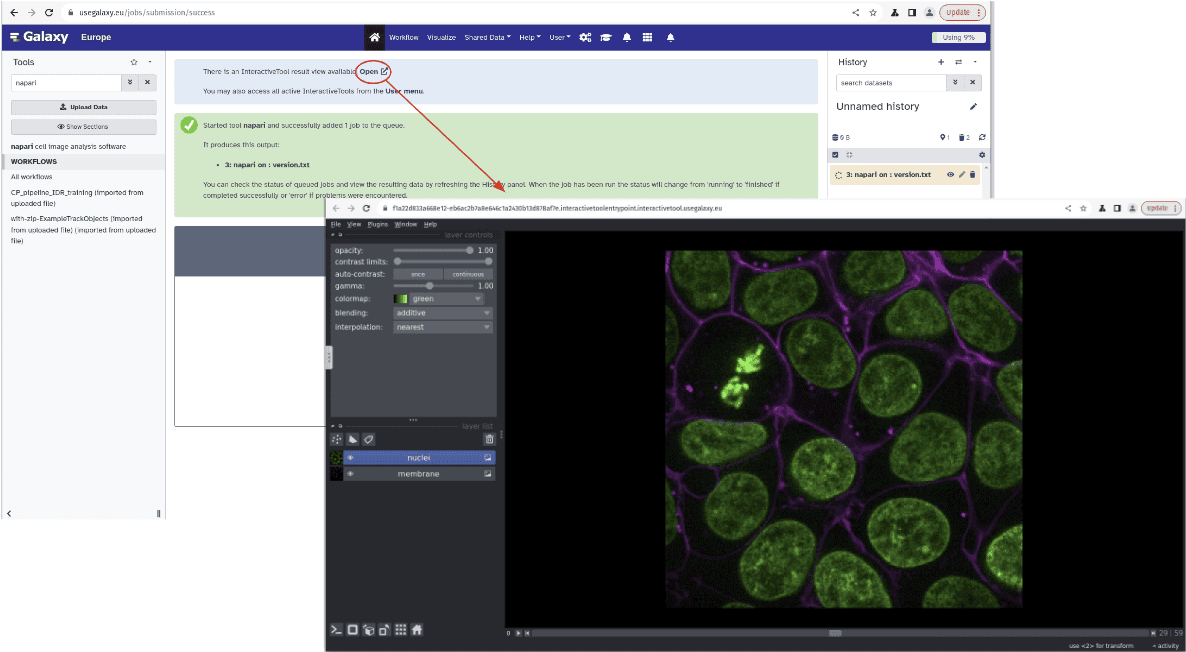Click the auto-contrast continuous button
The image size is (1186, 652).
467,274
